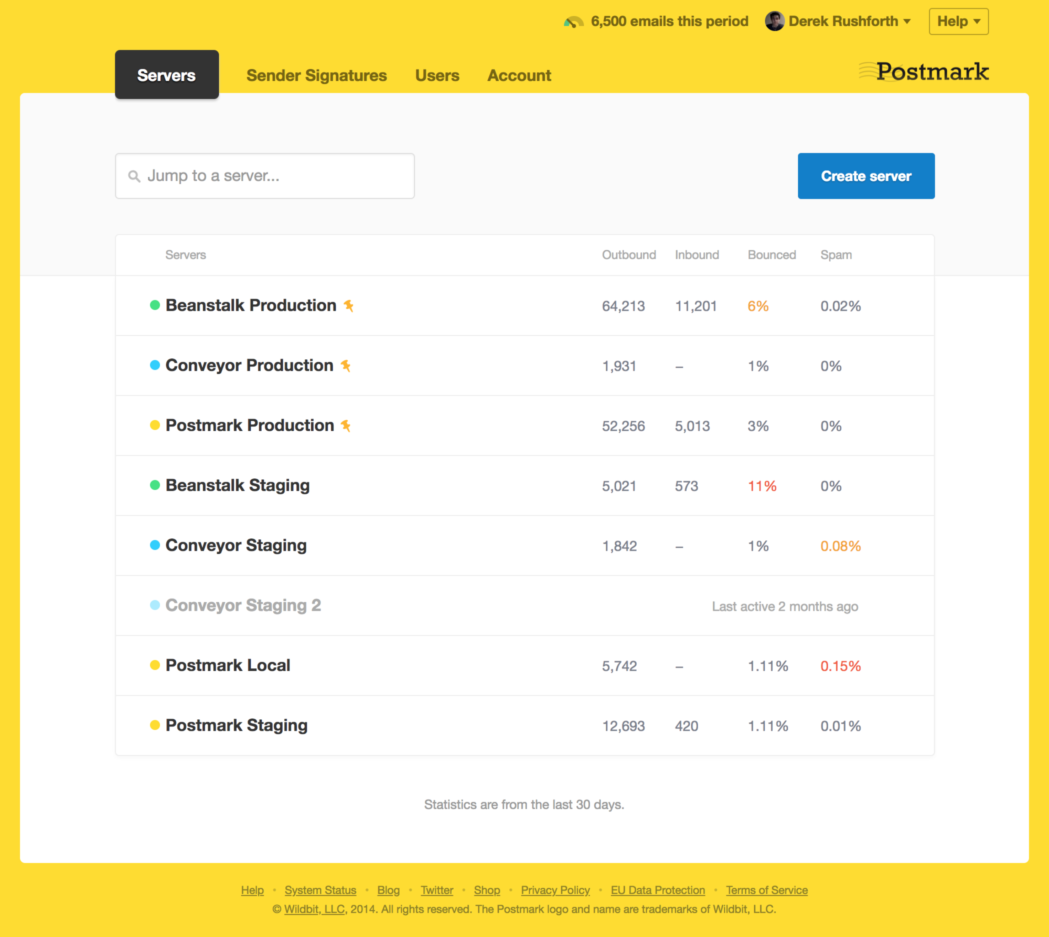
Task: Click the Wildbit, LLC copyright link
Action: click(x=314, y=910)
